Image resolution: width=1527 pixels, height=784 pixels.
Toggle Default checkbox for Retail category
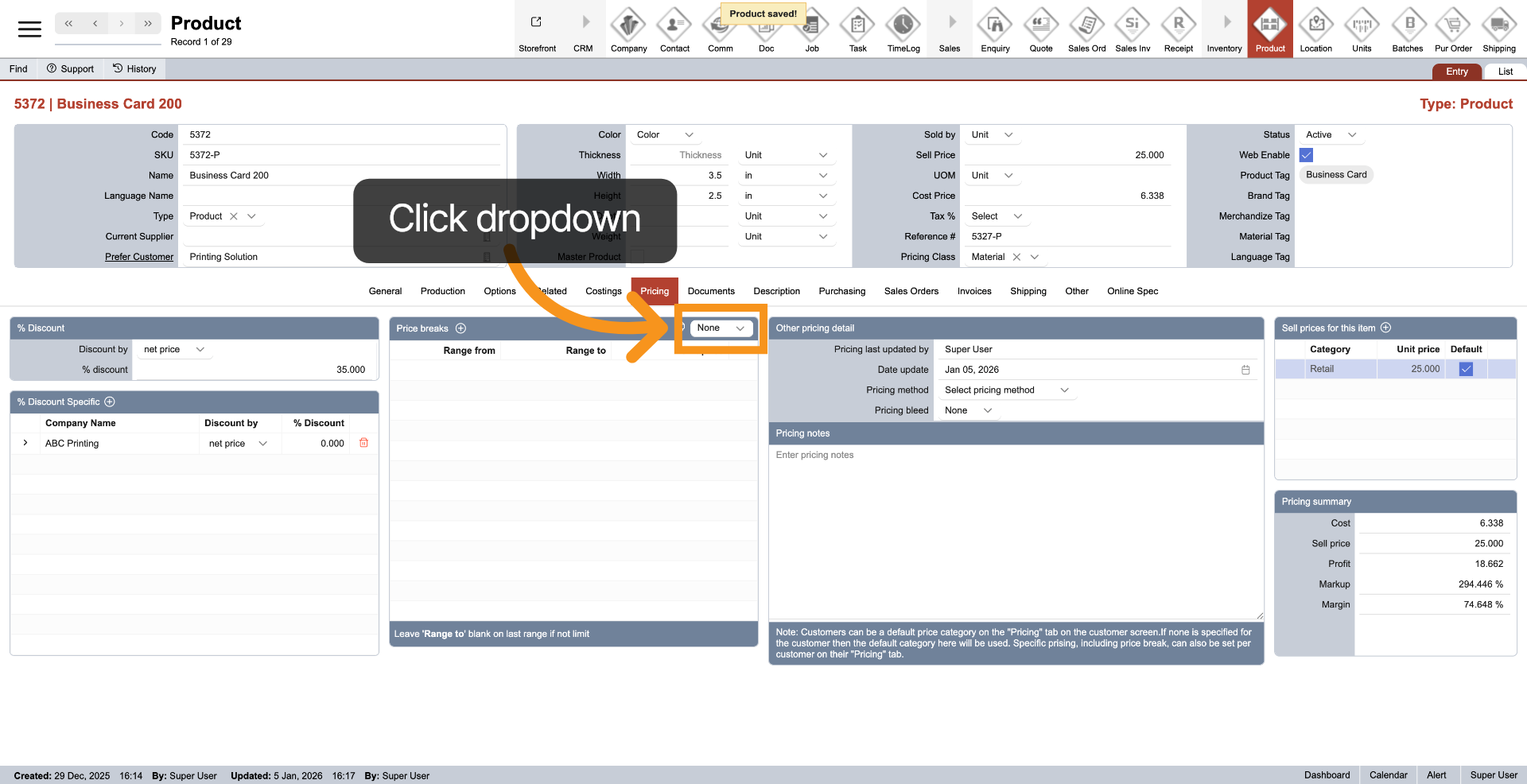(x=1466, y=369)
